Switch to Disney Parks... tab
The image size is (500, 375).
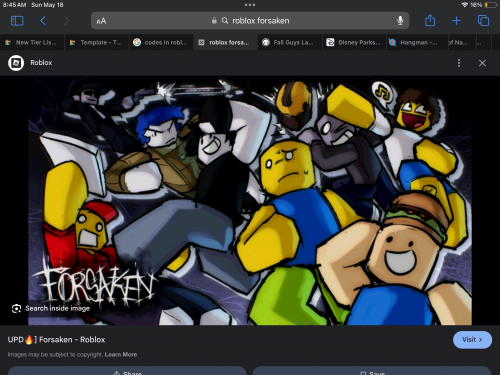click(x=354, y=42)
